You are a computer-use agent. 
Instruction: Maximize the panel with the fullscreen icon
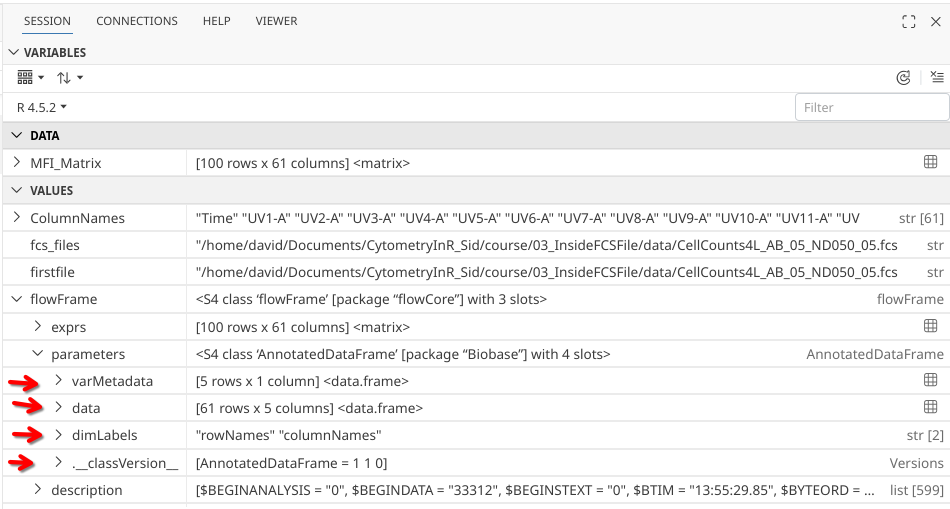[x=909, y=21]
